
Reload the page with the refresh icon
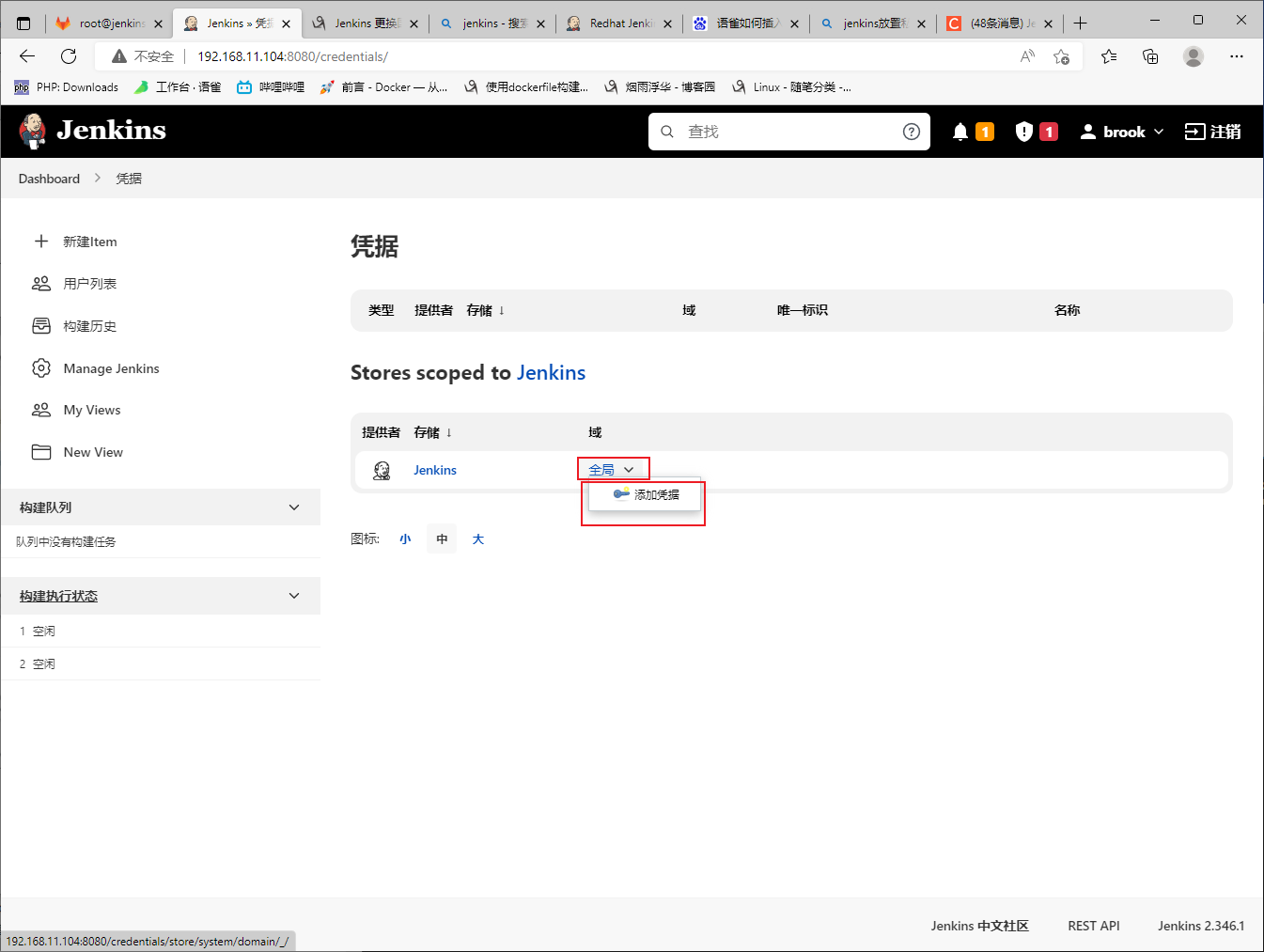tap(69, 56)
